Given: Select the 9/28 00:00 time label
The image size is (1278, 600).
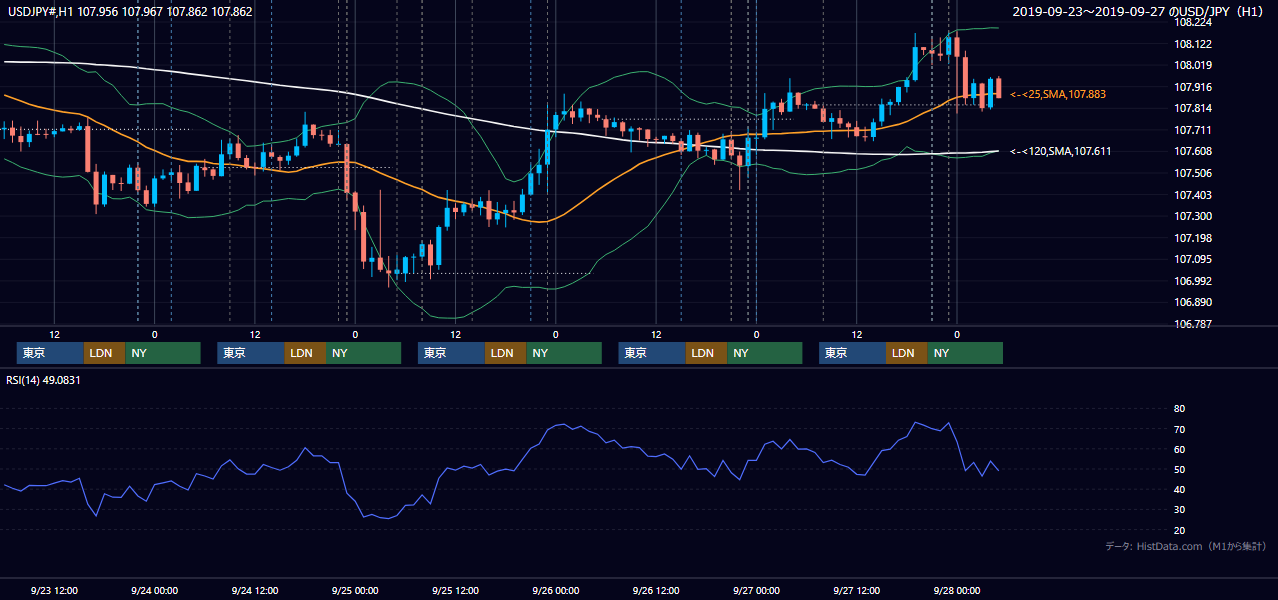Looking at the screenshot, I should (x=957, y=590).
